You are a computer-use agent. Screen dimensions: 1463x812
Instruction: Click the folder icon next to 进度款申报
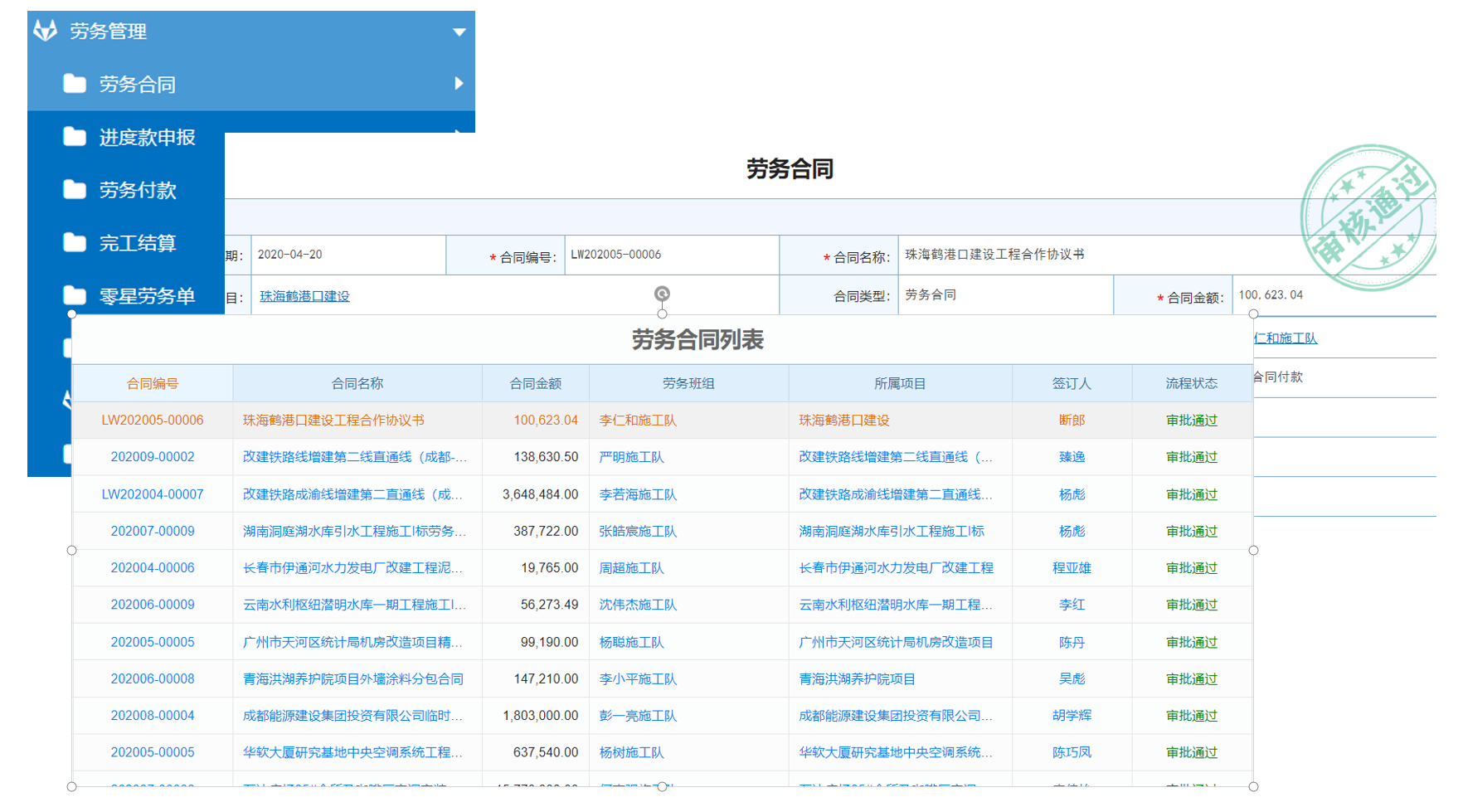pyautogui.click(x=75, y=137)
